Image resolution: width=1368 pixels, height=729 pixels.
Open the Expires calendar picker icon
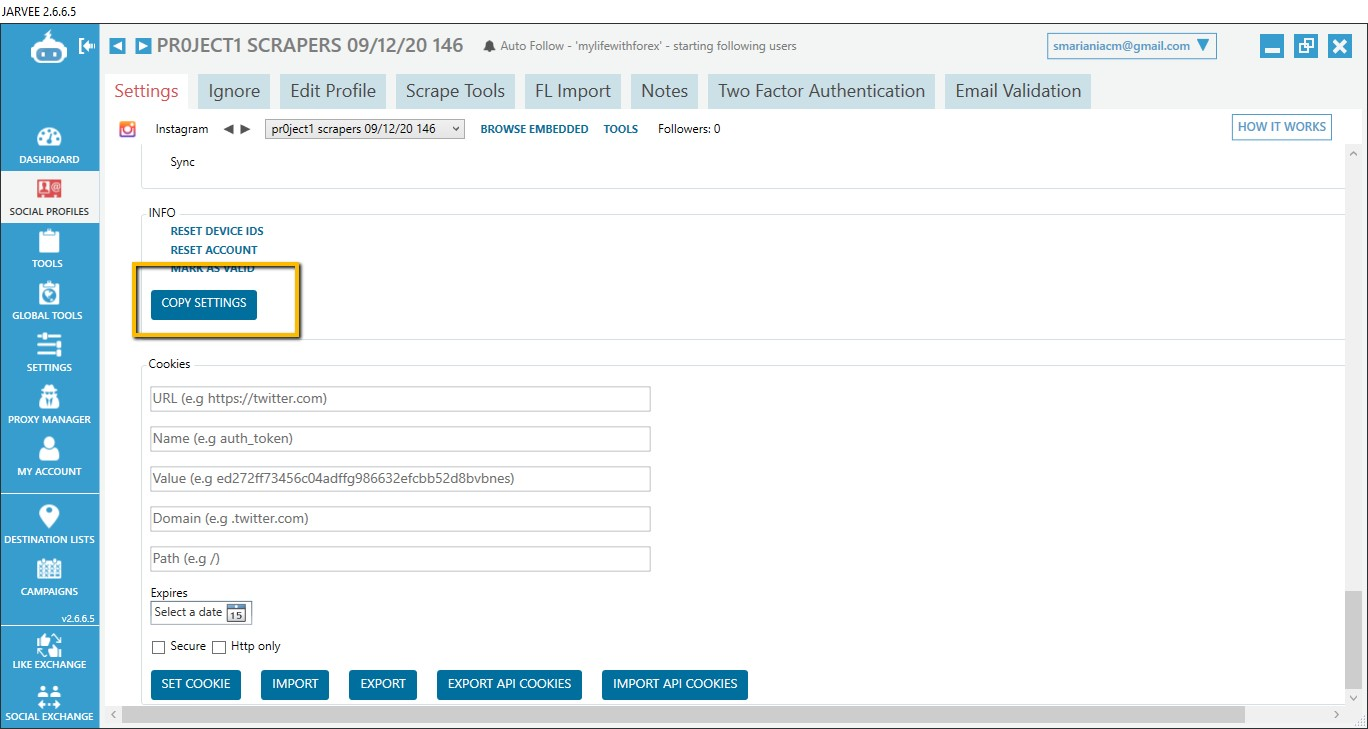pyautogui.click(x=236, y=613)
